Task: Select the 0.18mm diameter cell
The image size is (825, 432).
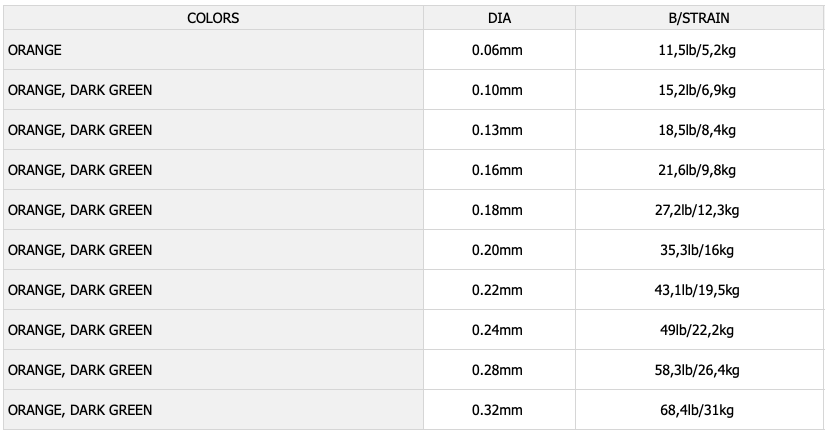Action: [x=499, y=210]
